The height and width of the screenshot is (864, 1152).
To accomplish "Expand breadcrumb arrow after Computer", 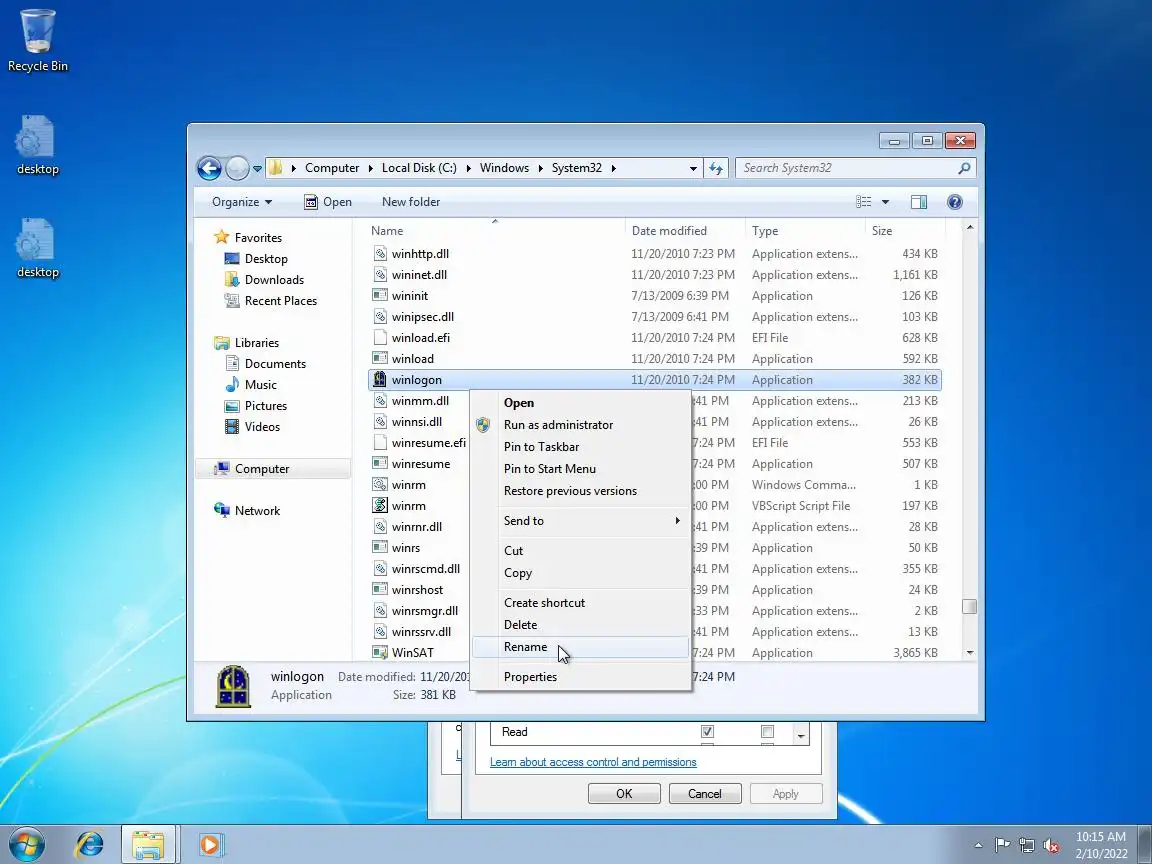I will 370,168.
